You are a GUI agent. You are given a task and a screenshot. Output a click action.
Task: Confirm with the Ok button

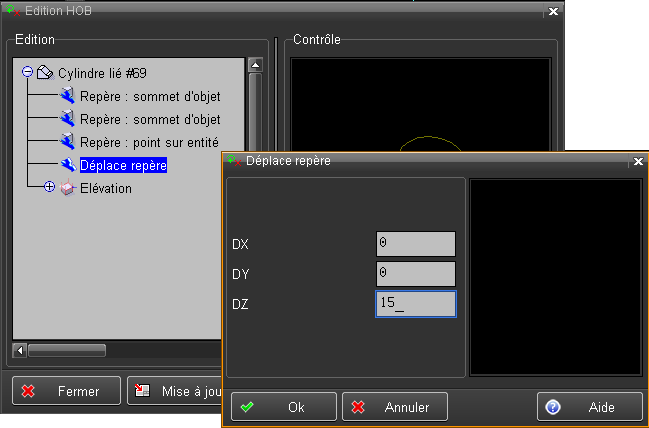(x=284, y=407)
